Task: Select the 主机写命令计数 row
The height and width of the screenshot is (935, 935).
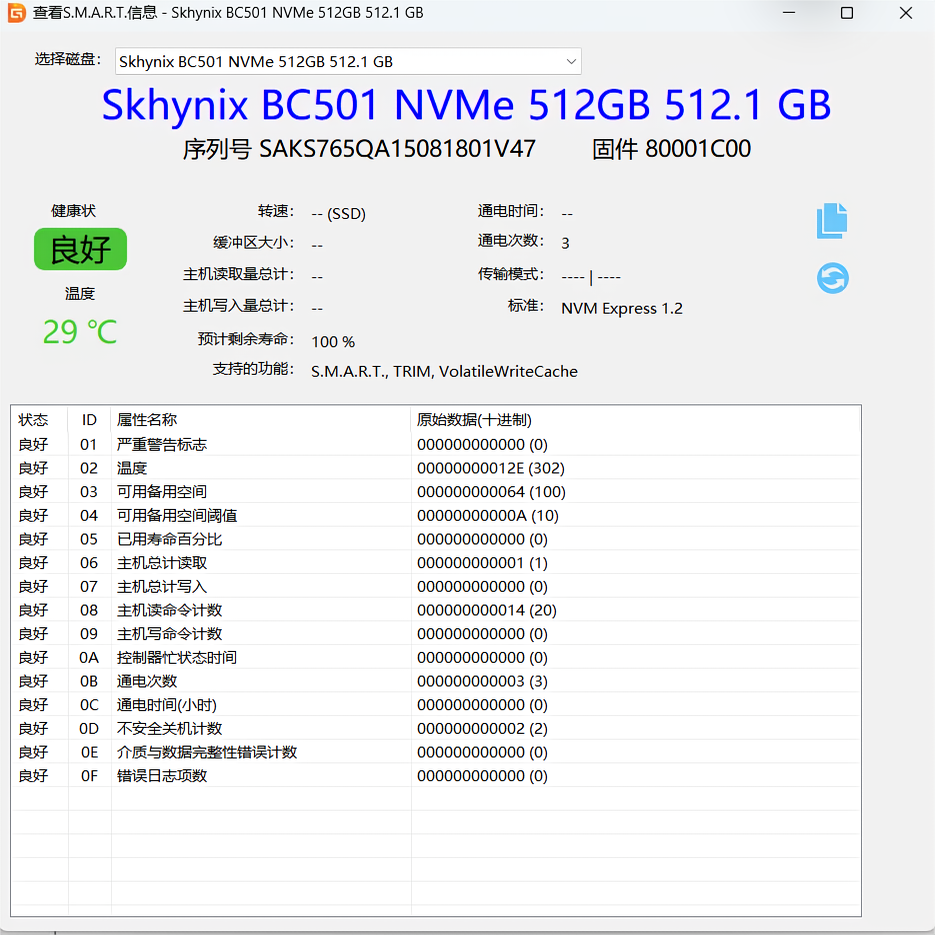Action: 436,634
